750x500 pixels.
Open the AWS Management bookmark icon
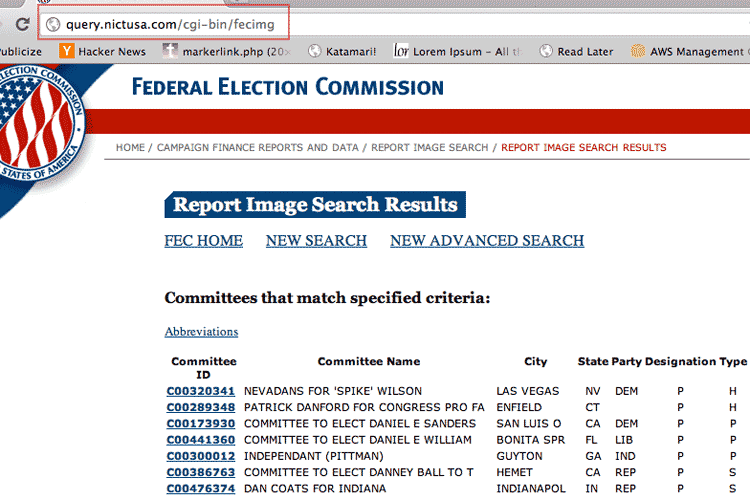[x=638, y=51]
